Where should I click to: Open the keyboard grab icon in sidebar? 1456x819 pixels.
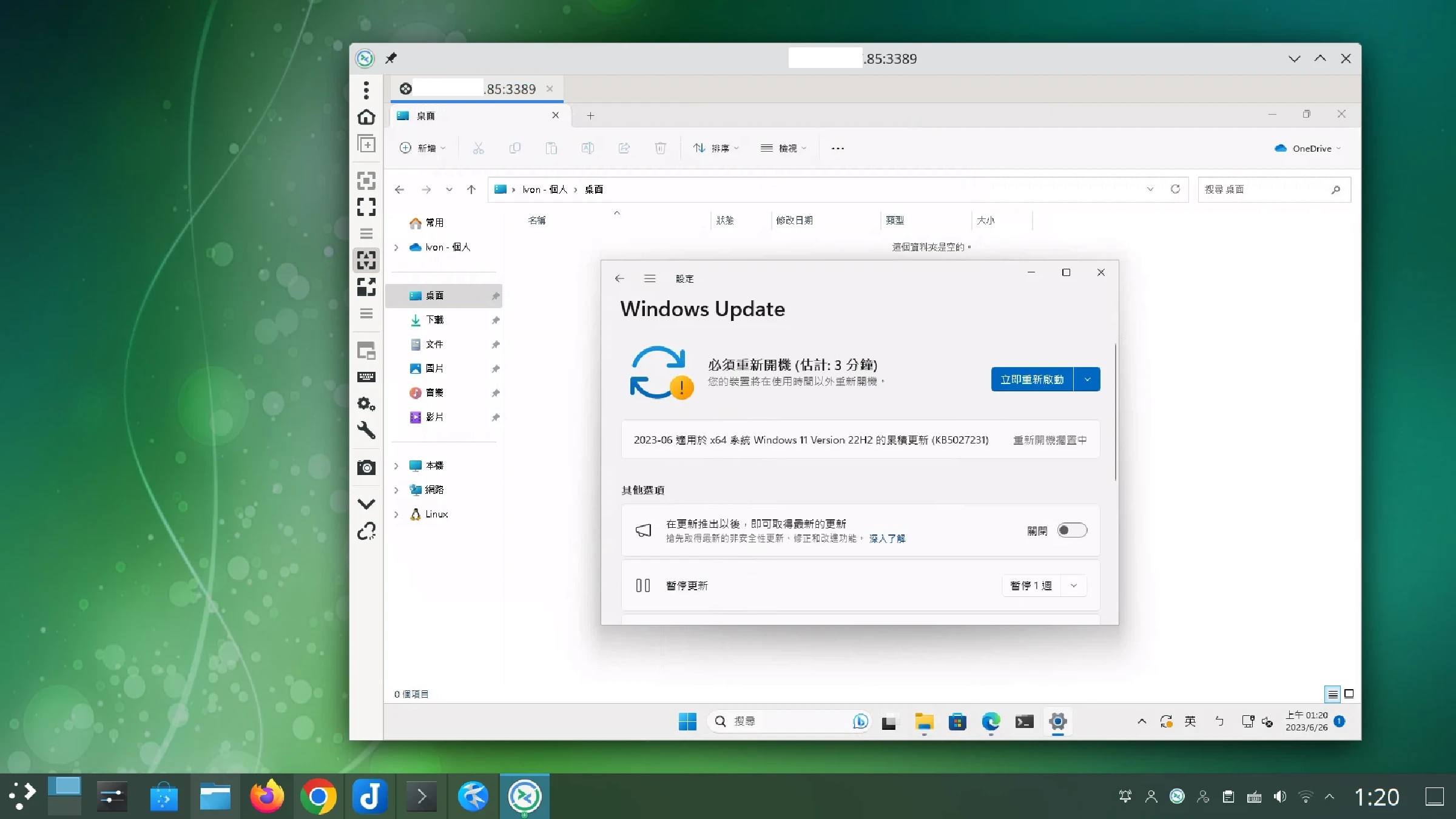click(x=366, y=377)
